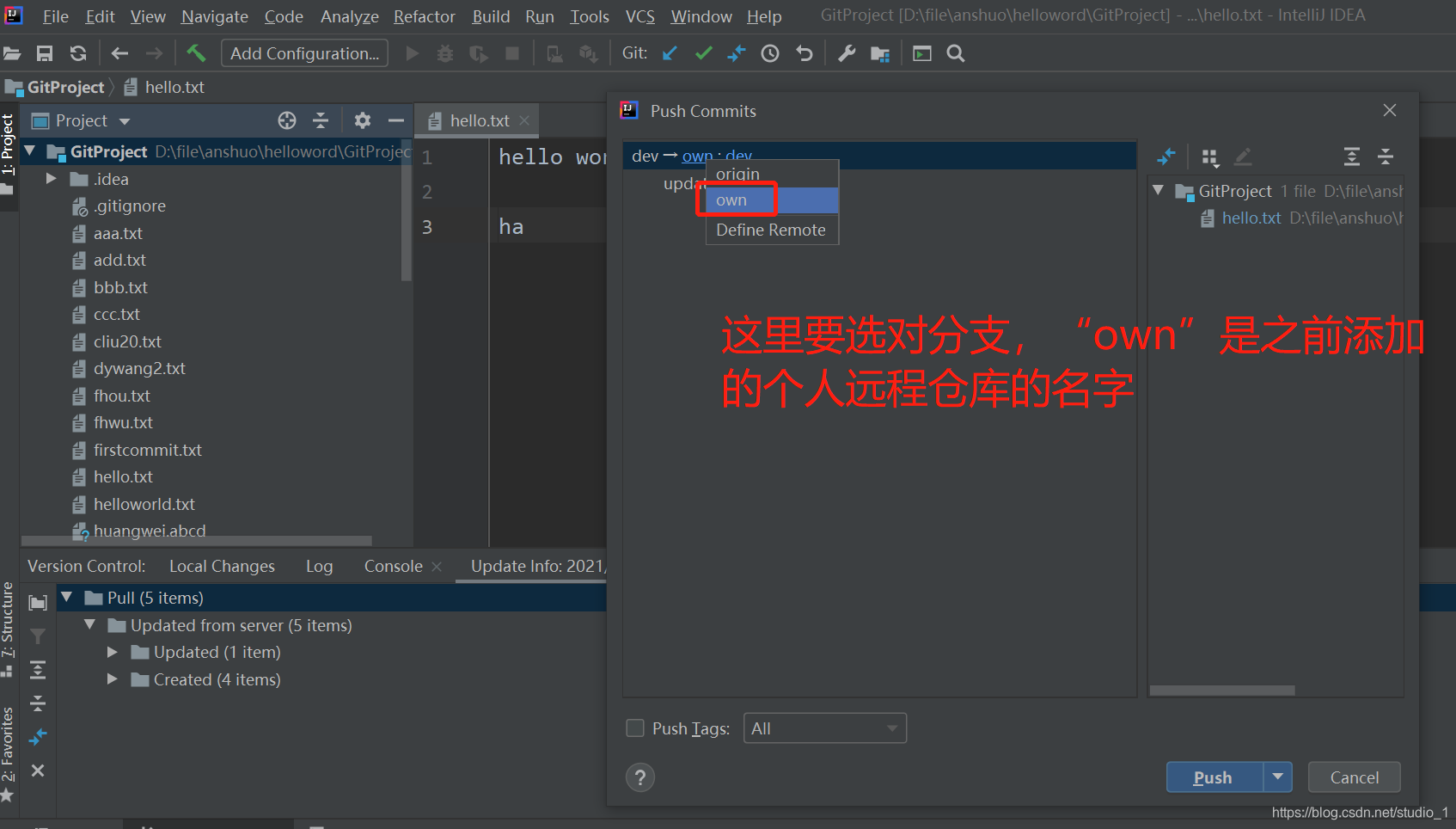Select firstcommit.txt in Project tree
Screen dimensions: 1456x829
point(147,450)
